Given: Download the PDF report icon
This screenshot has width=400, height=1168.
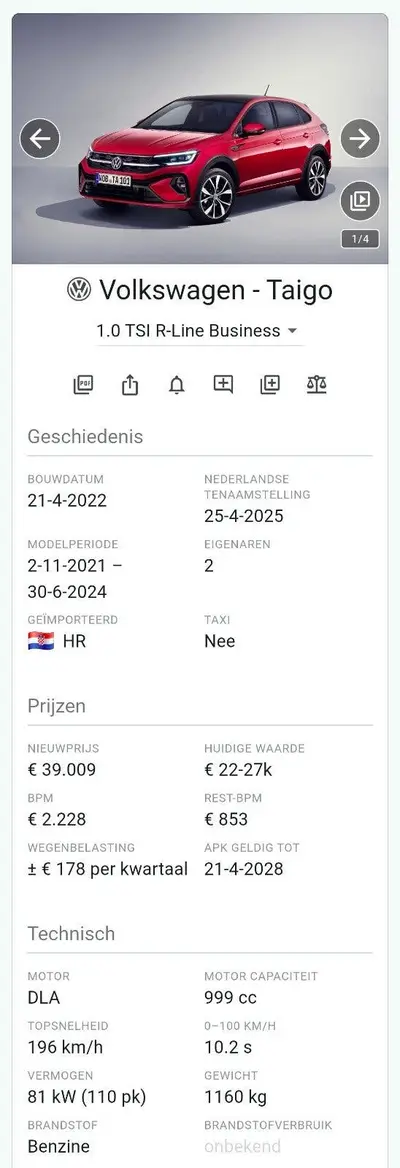Looking at the screenshot, I should click(83, 384).
